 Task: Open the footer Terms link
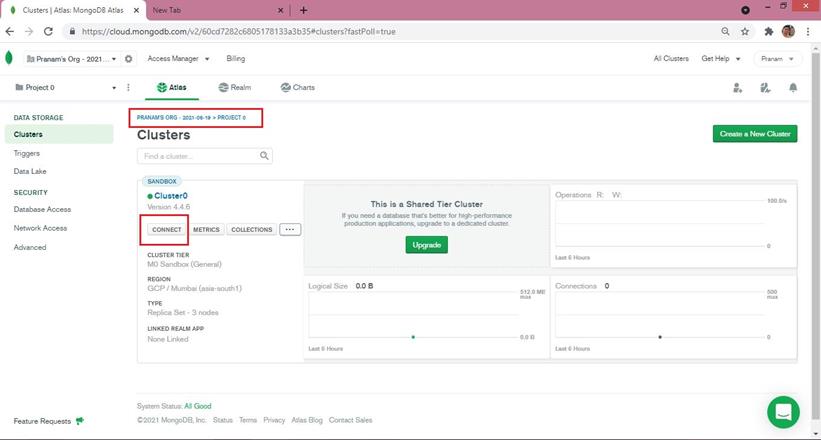248,420
